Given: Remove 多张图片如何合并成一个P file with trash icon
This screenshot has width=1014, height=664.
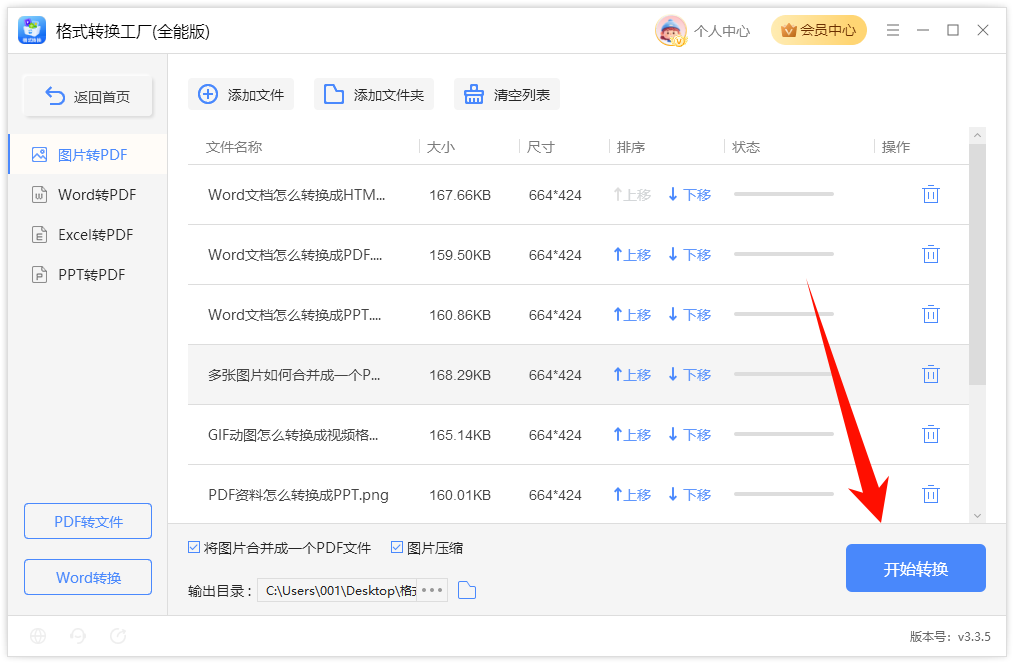Looking at the screenshot, I should pos(931,374).
